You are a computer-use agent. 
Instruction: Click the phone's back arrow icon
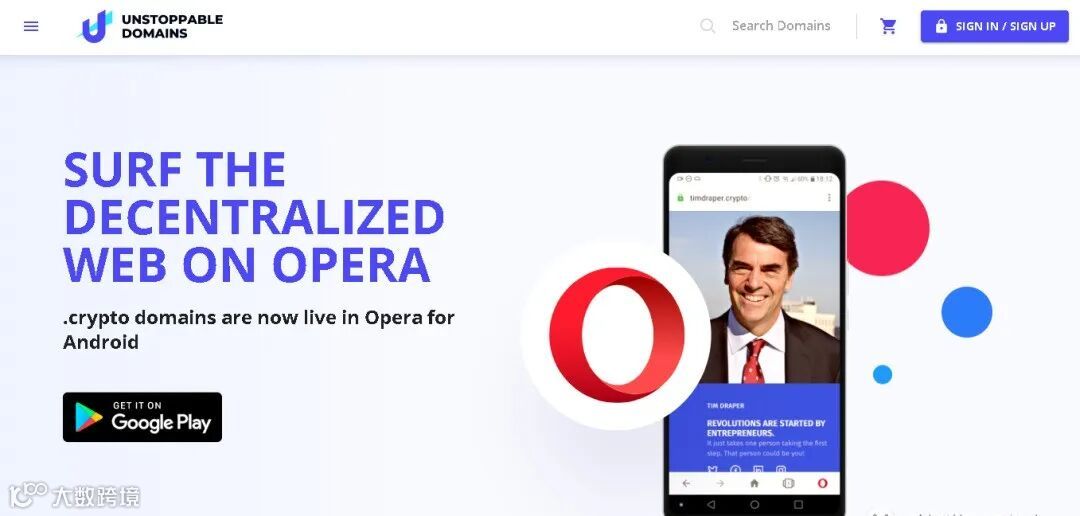(686, 484)
